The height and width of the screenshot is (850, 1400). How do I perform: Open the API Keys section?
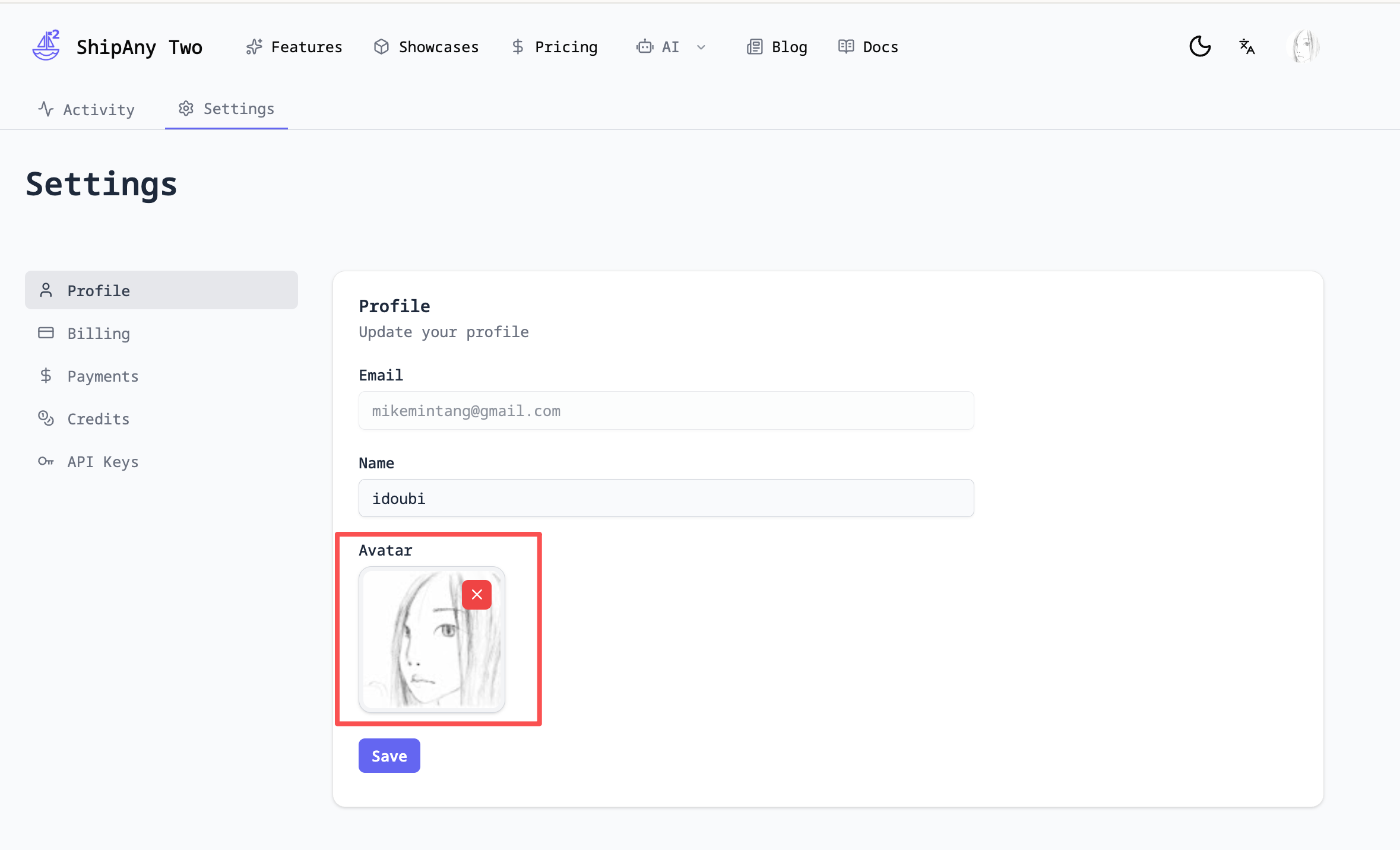coord(102,461)
